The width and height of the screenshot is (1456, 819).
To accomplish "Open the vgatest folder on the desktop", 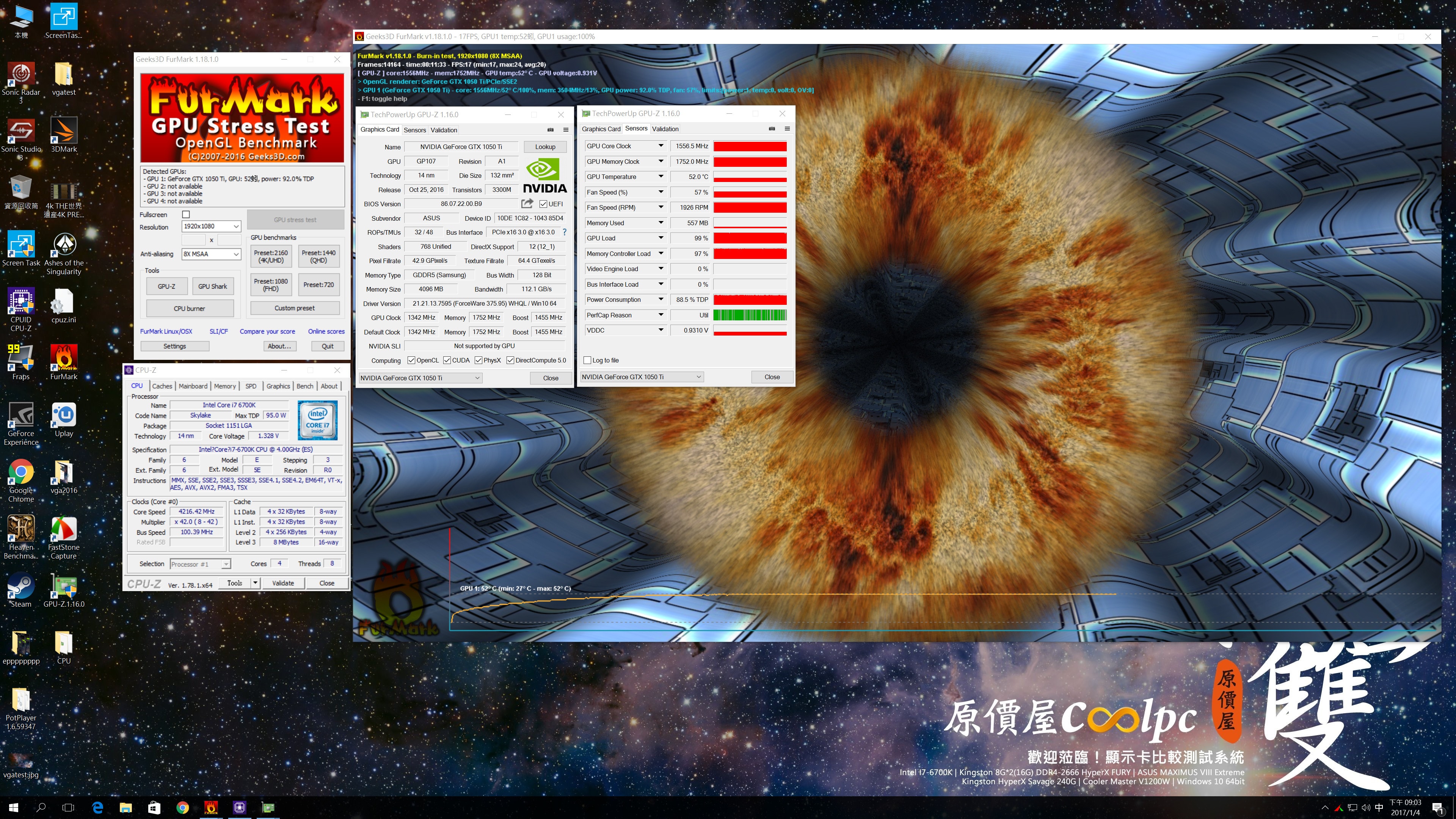I will coord(63,78).
